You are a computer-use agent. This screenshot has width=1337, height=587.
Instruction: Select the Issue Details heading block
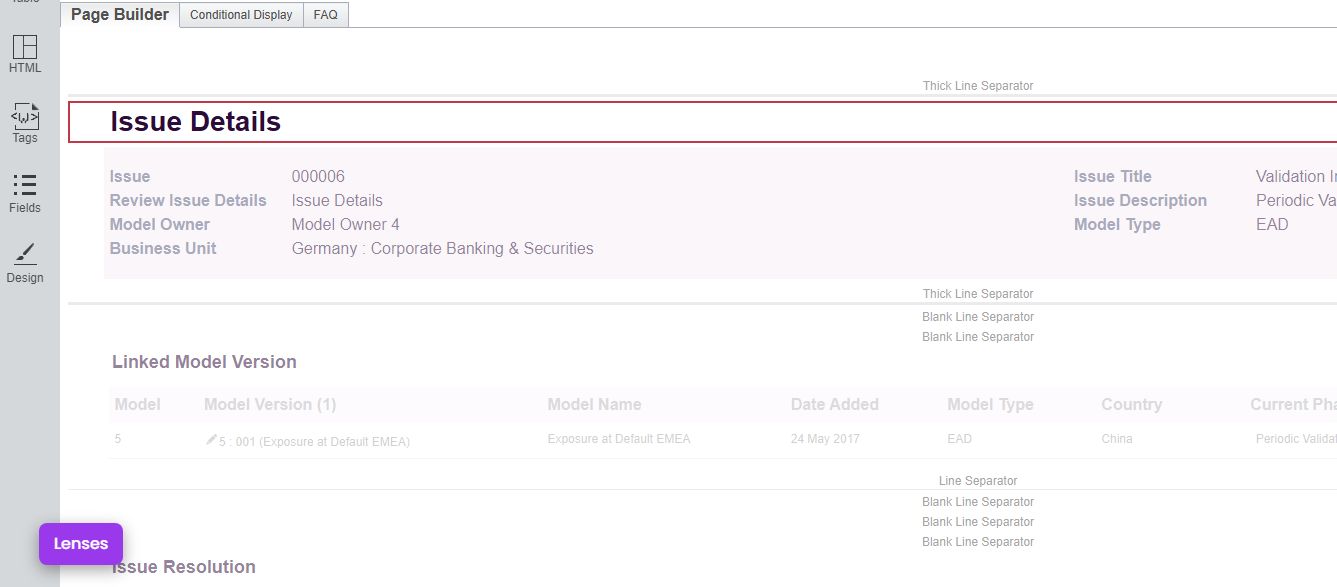702,122
